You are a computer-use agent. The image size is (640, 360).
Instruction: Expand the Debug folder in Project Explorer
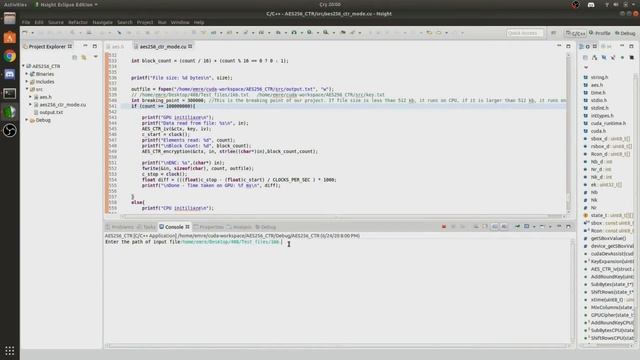27,120
